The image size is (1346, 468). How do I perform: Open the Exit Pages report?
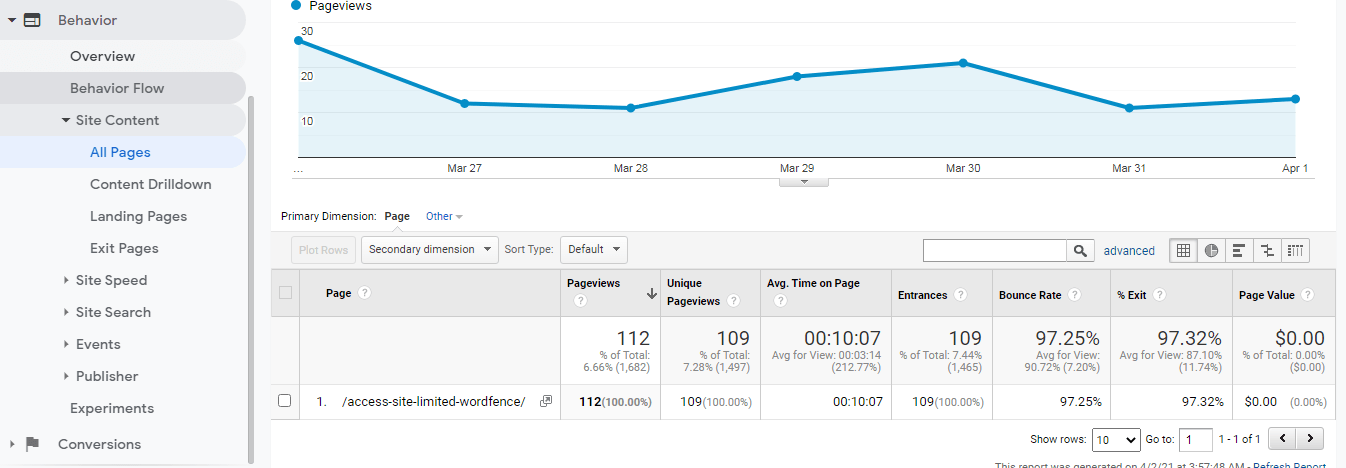pos(124,248)
